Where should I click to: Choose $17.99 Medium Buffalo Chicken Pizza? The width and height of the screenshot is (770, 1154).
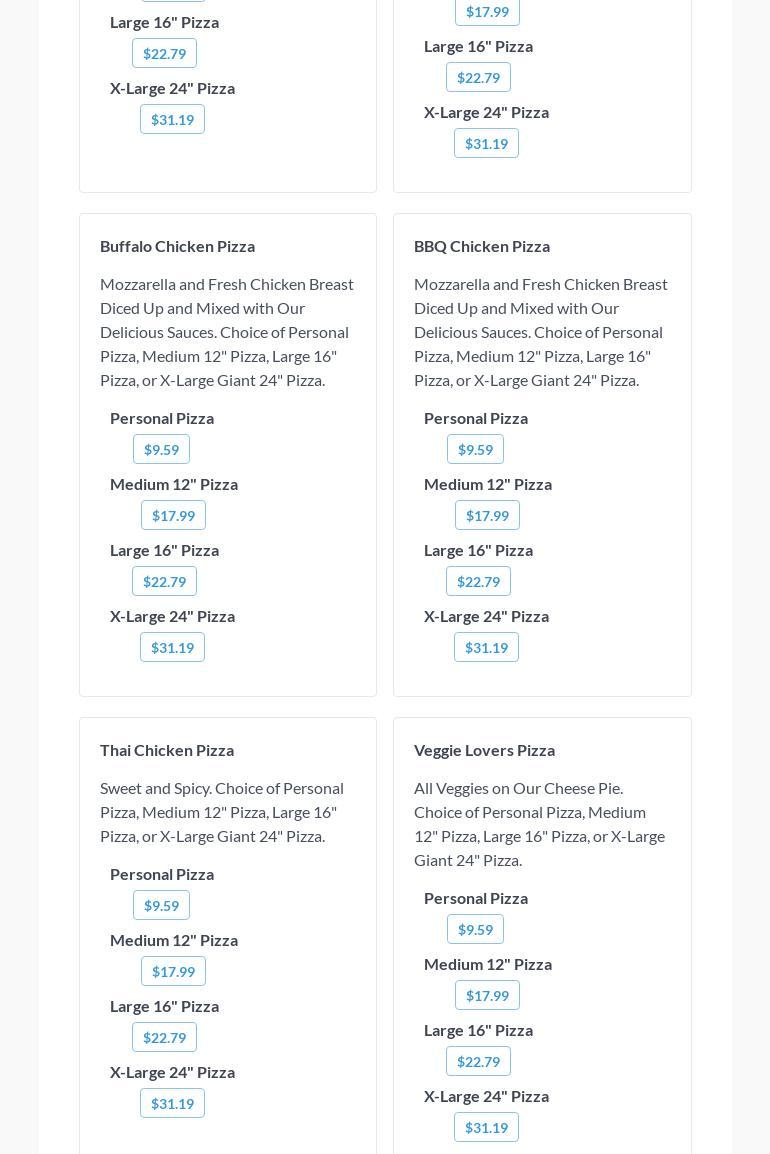coord(173,515)
